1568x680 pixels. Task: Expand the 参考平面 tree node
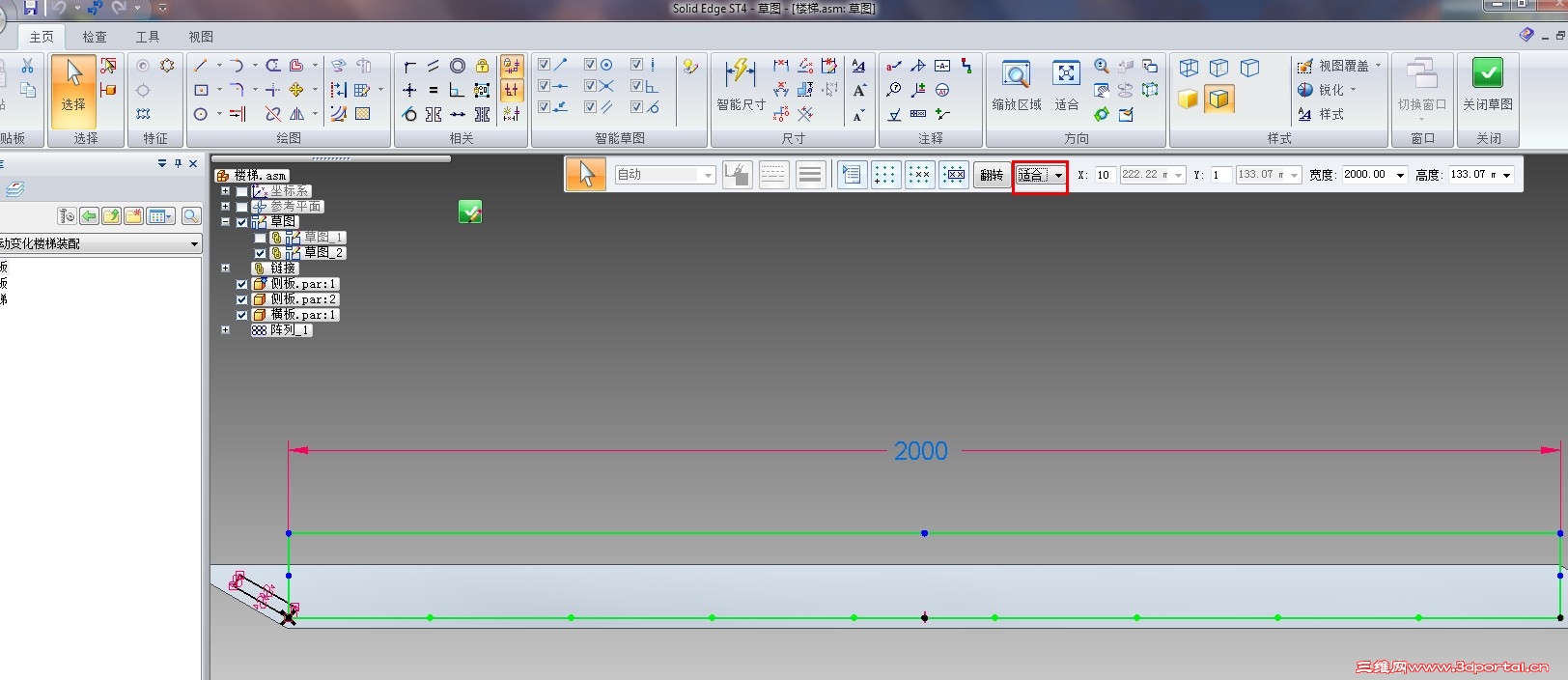click(x=225, y=207)
